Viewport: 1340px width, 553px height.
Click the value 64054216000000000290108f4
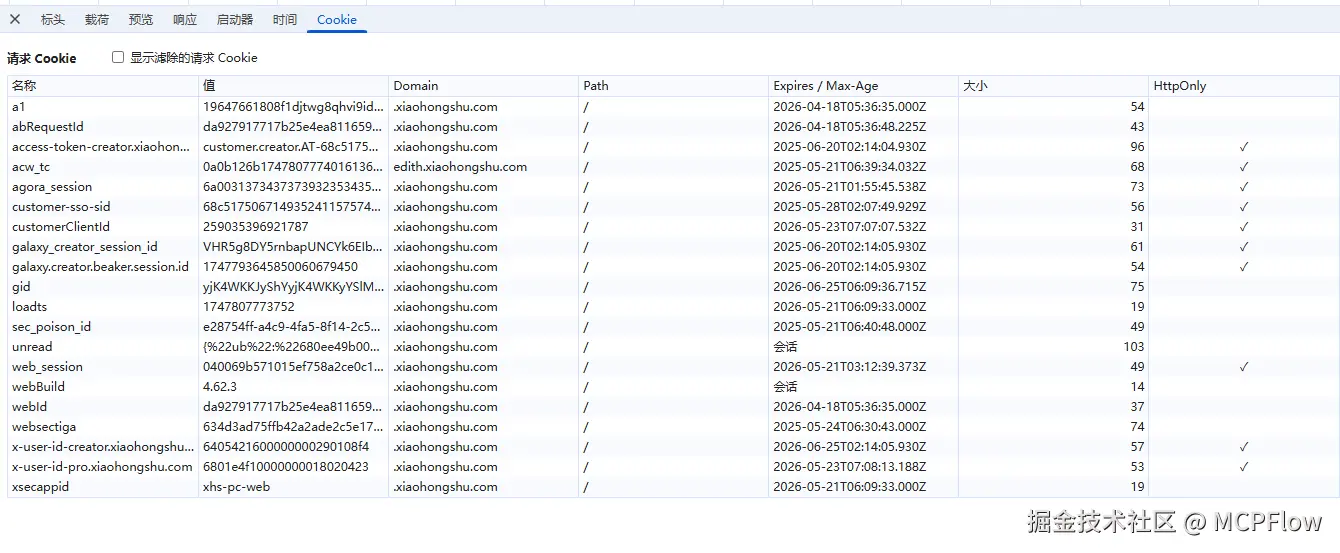pyautogui.click(x=286, y=447)
